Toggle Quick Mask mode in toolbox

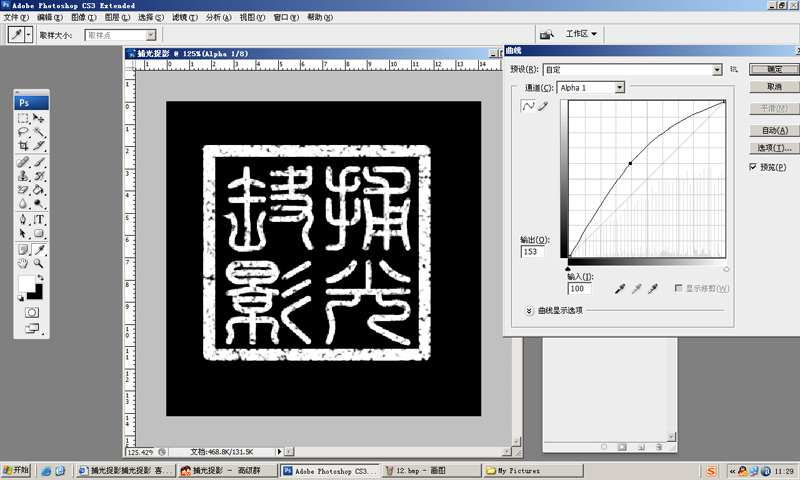tap(31, 311)
